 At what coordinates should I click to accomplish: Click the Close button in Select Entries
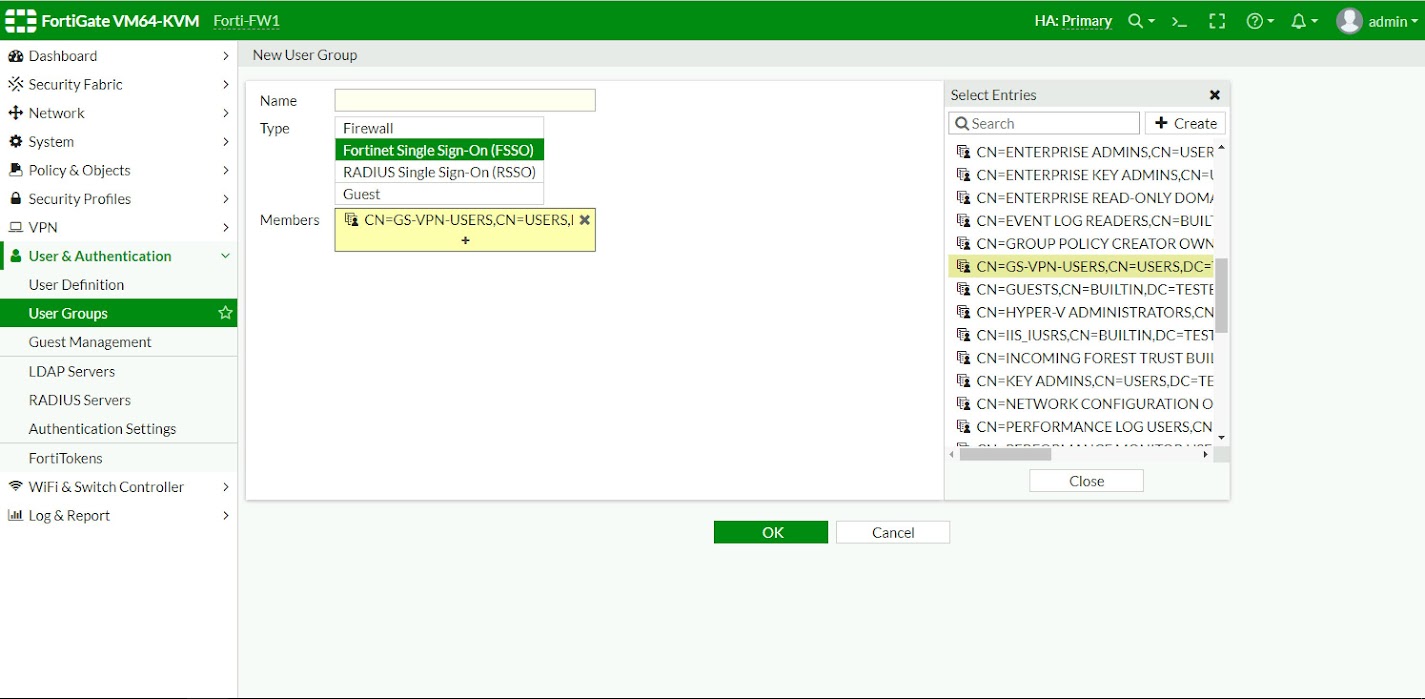(x=1086, y=481)
